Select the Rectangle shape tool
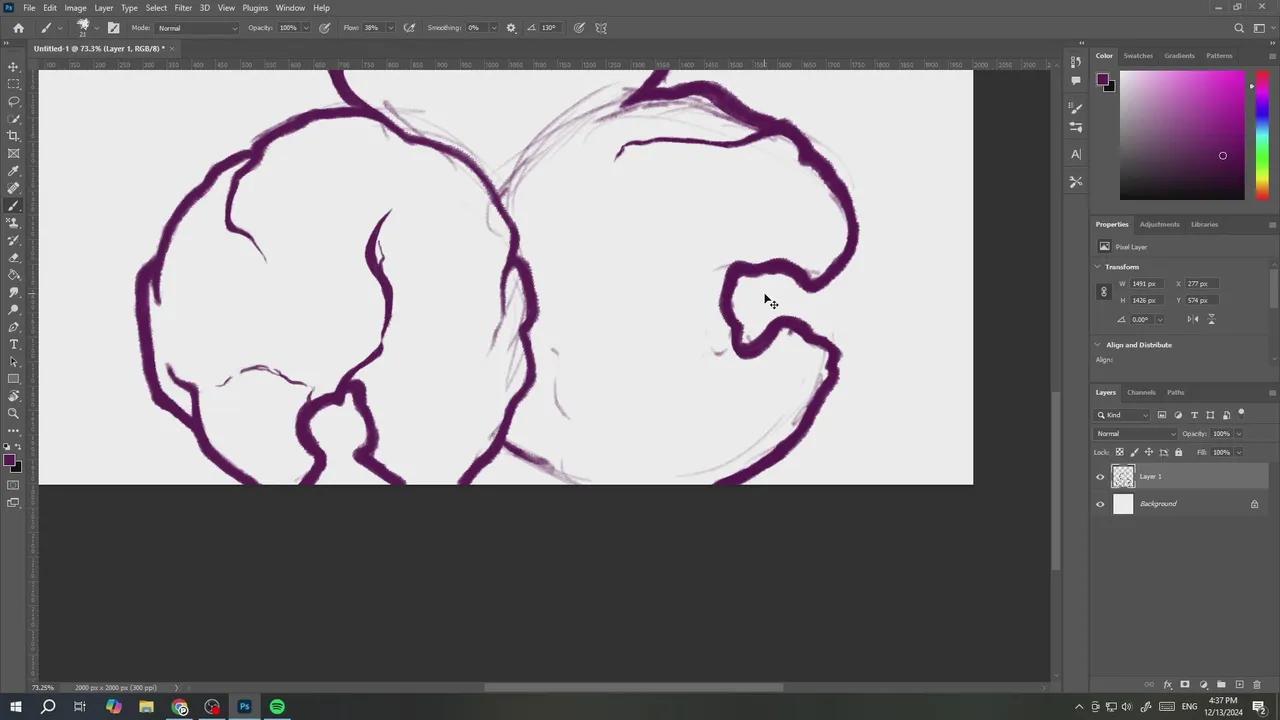 pyautogui.click(x=13, y=379)
